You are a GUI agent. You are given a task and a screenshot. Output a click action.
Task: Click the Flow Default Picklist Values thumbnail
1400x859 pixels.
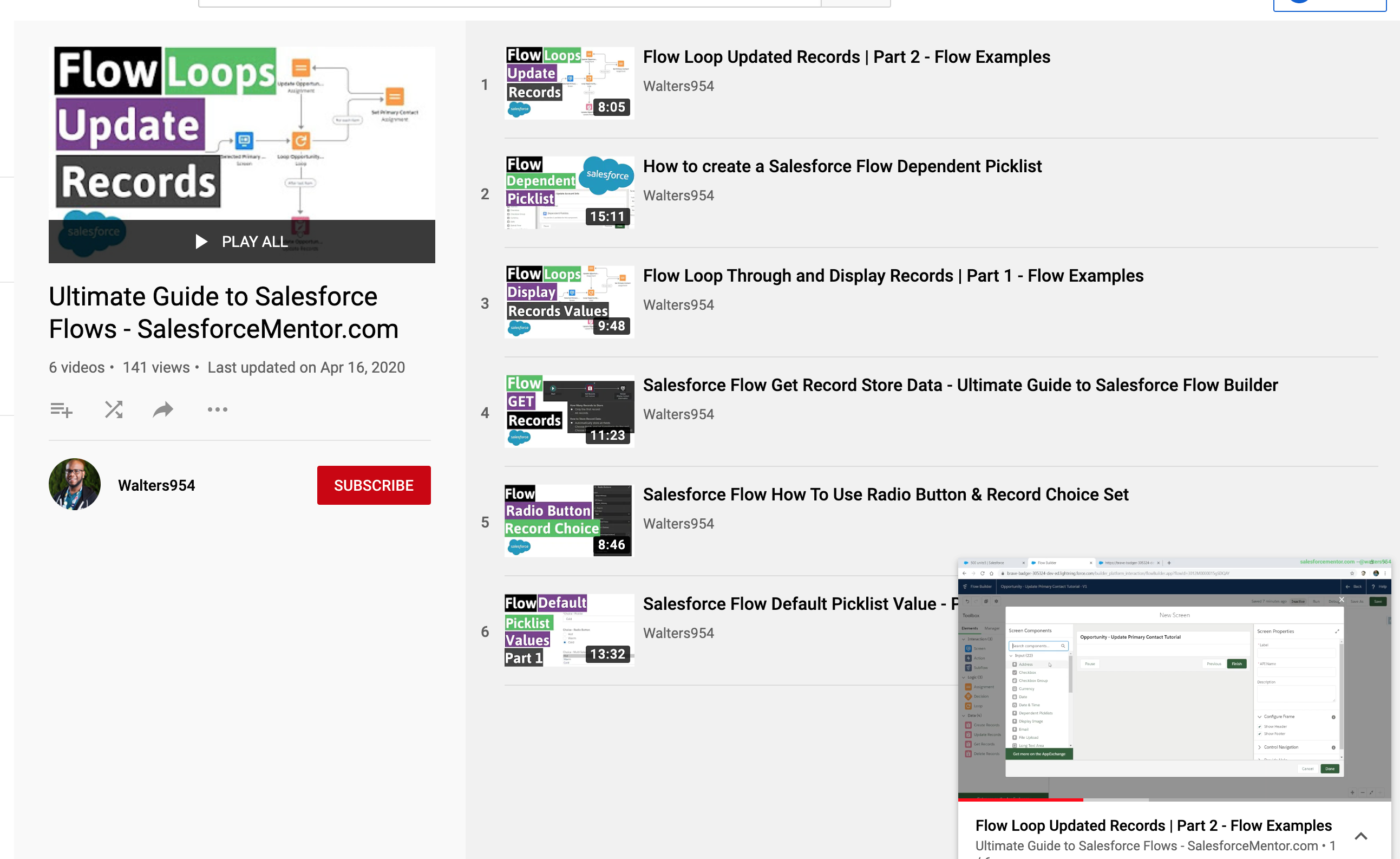point(569,630)
